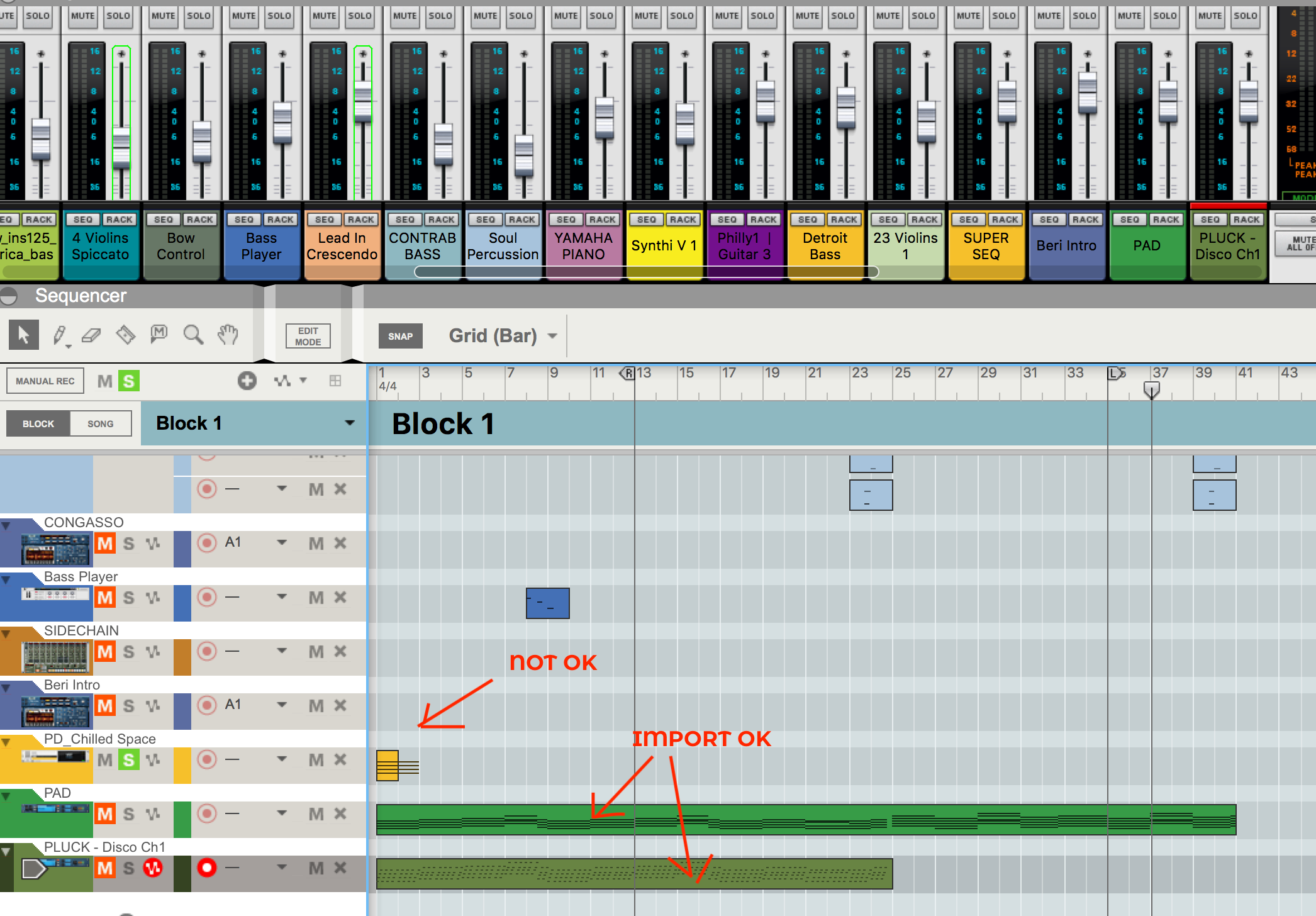Image resolution: width=1316 pixels, height=916 pixels.
Task: Open CONGASSO lane A1 dropdown
Action: (x=282, y=542)
